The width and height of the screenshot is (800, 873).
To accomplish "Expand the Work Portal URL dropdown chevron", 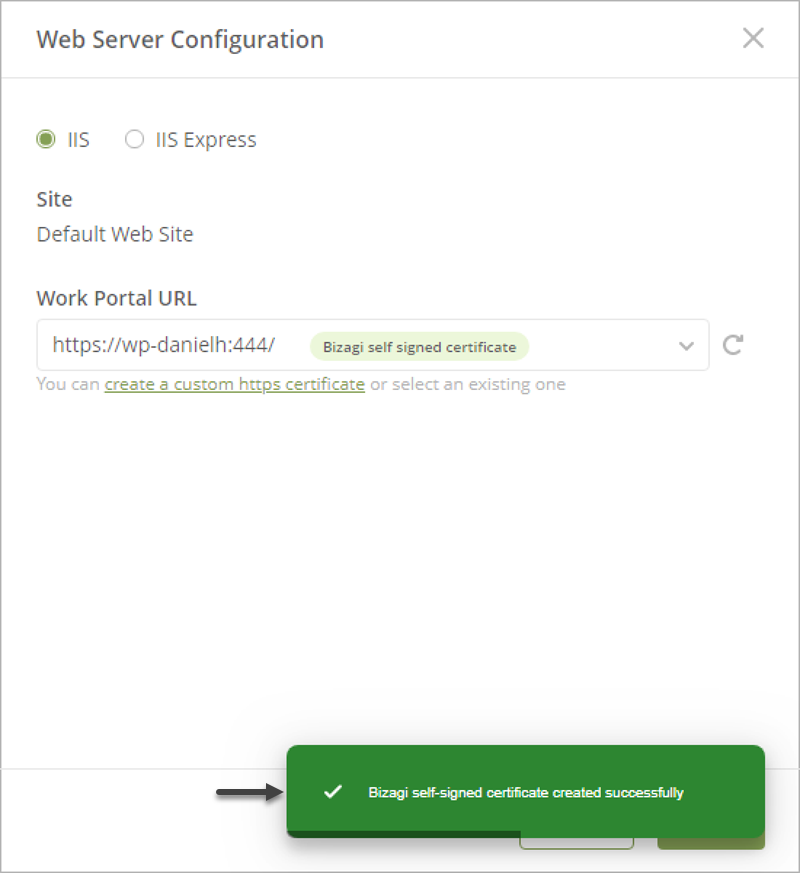I will pyautogui.click(x=686, y=346).
